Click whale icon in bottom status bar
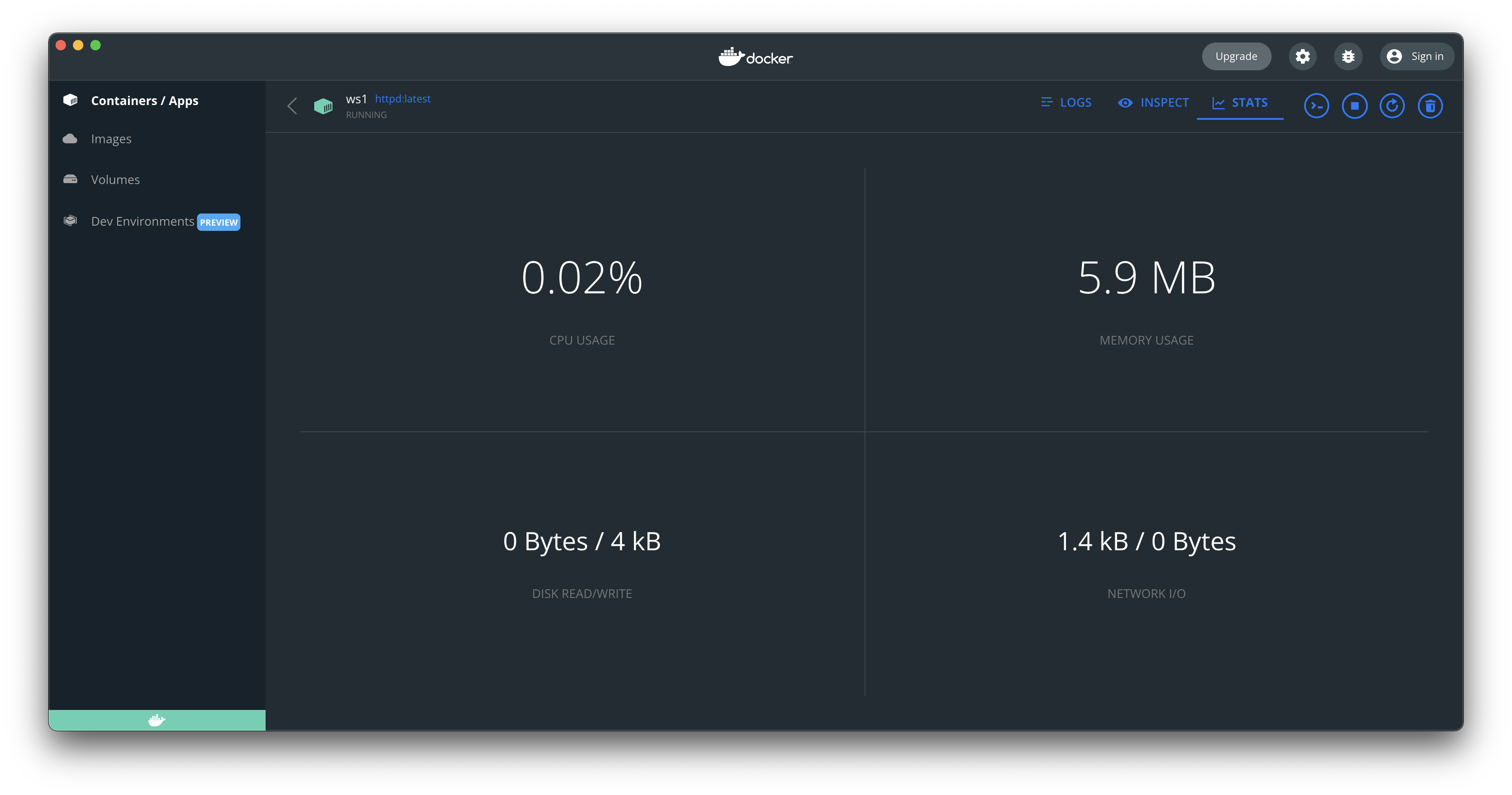 pos(157,720)
